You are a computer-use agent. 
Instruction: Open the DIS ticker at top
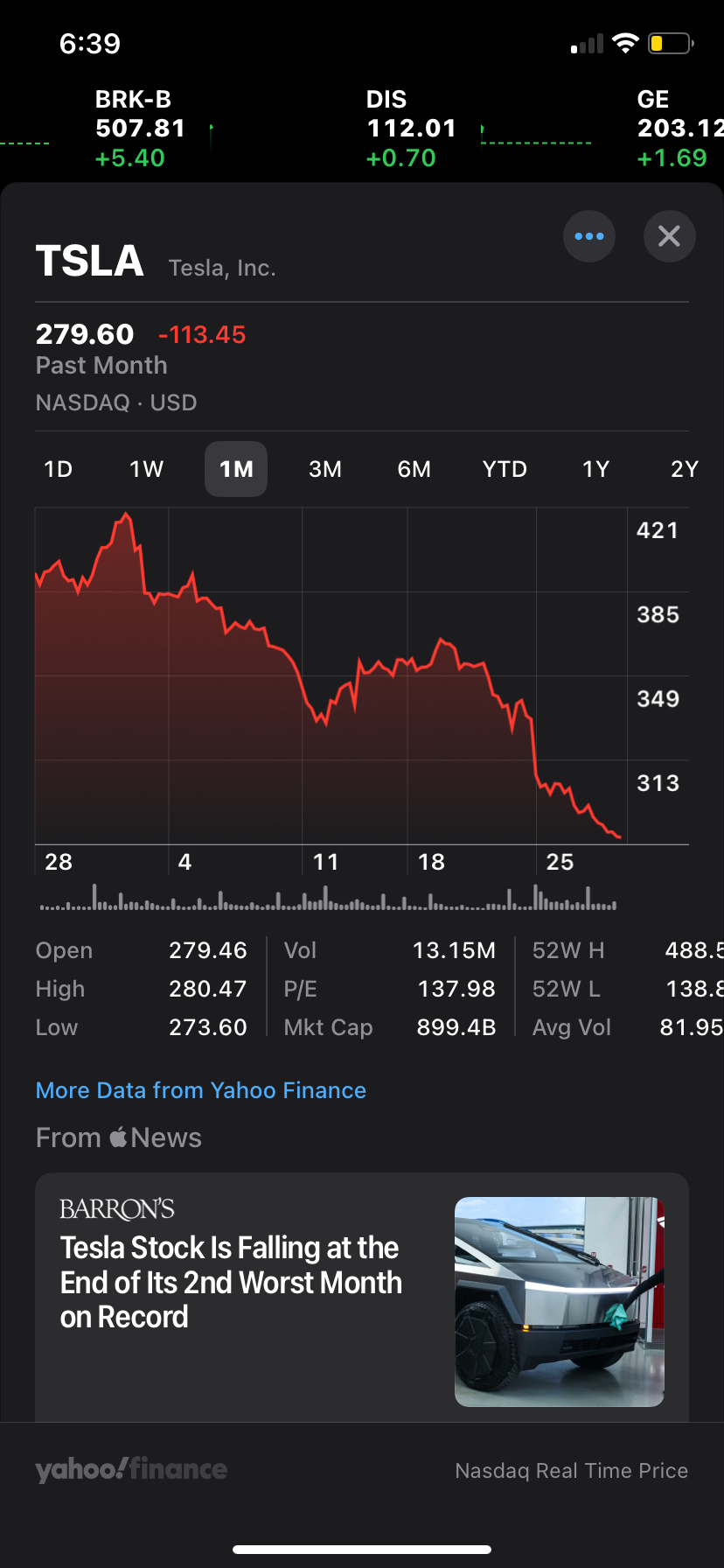pyautogui.click(x=411, y=129)
